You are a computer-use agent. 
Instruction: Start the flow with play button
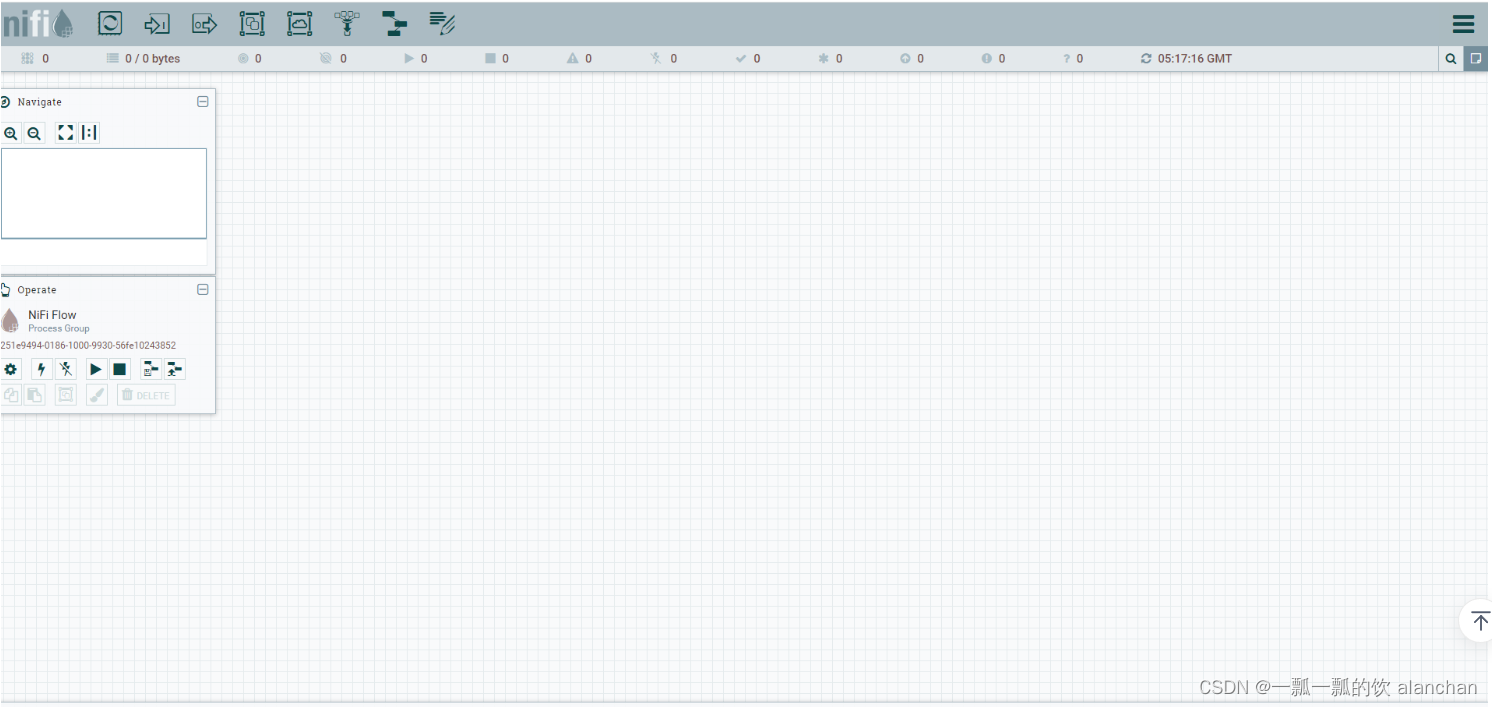(96, 369)
